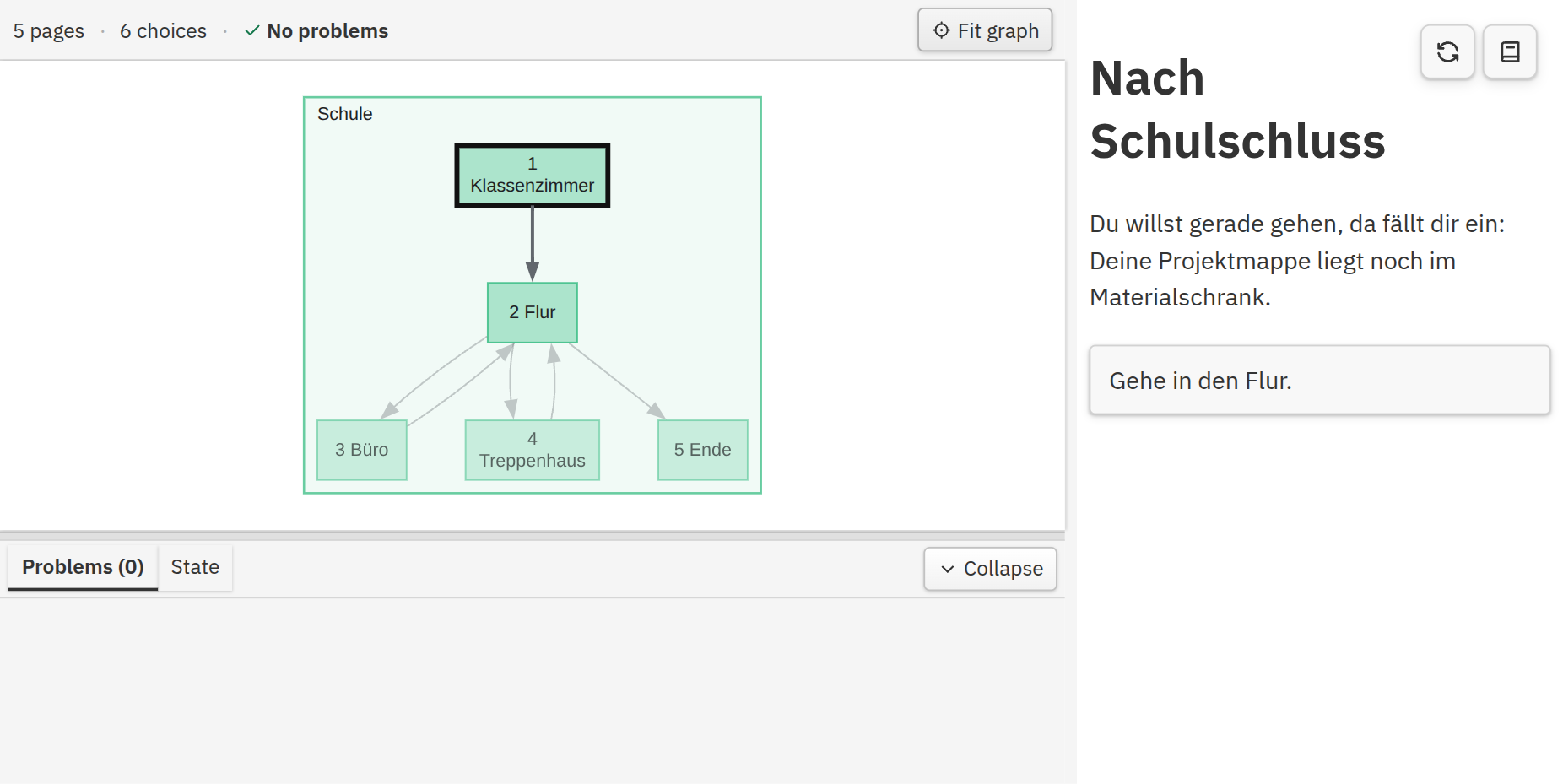Switch to the Problems (0) tab

coord(83,567)
